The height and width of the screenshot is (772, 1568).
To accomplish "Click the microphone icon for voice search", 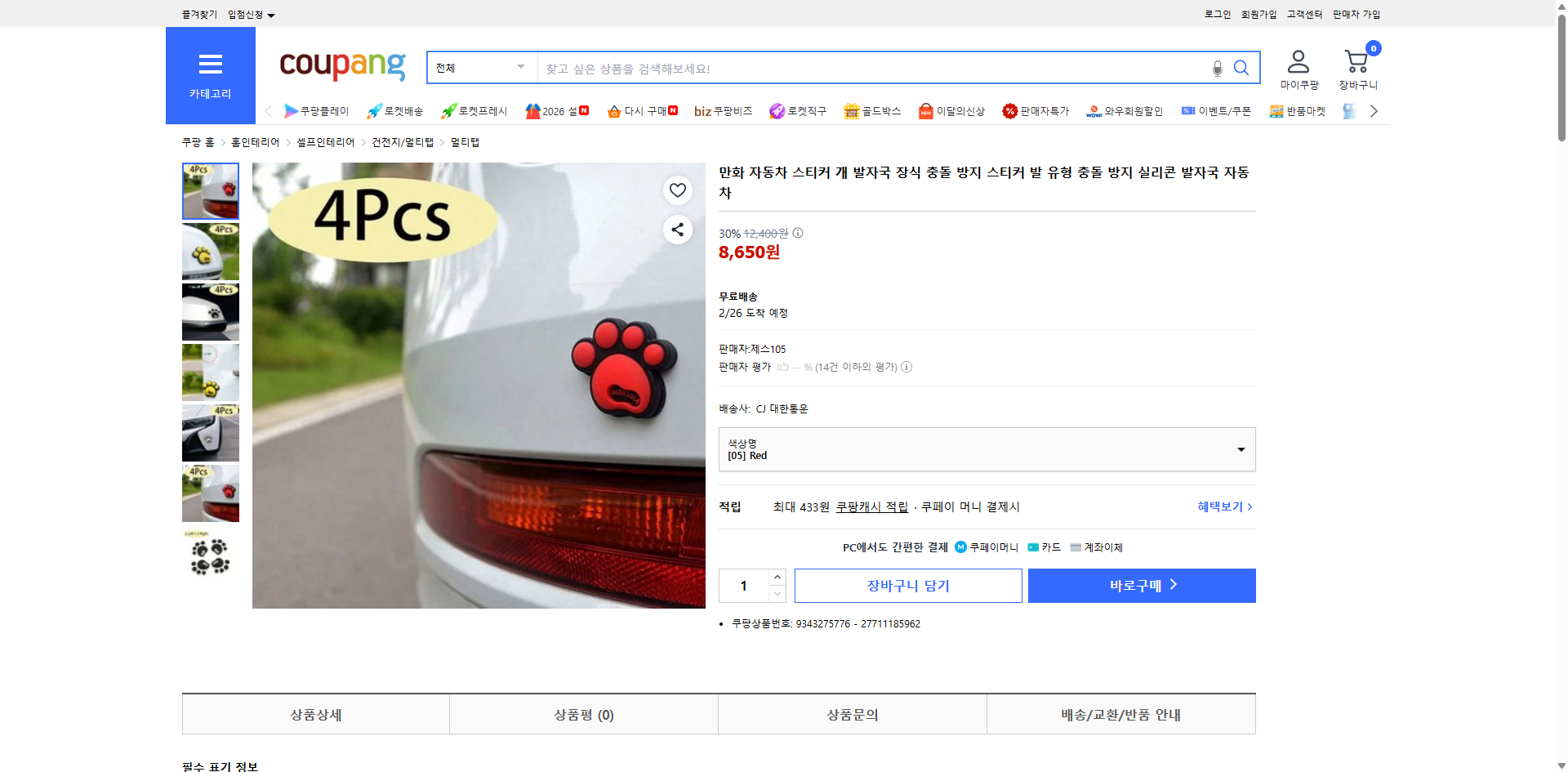I will [x=1217, y=68].
